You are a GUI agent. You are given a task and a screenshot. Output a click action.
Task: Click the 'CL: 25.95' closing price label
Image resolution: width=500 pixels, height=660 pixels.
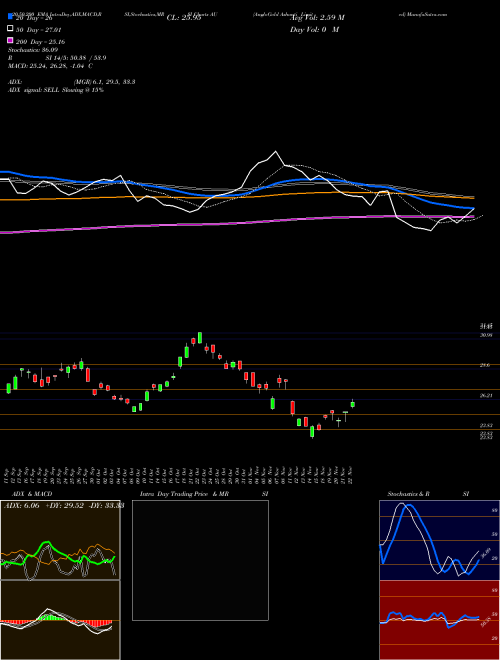coord(184,18)
